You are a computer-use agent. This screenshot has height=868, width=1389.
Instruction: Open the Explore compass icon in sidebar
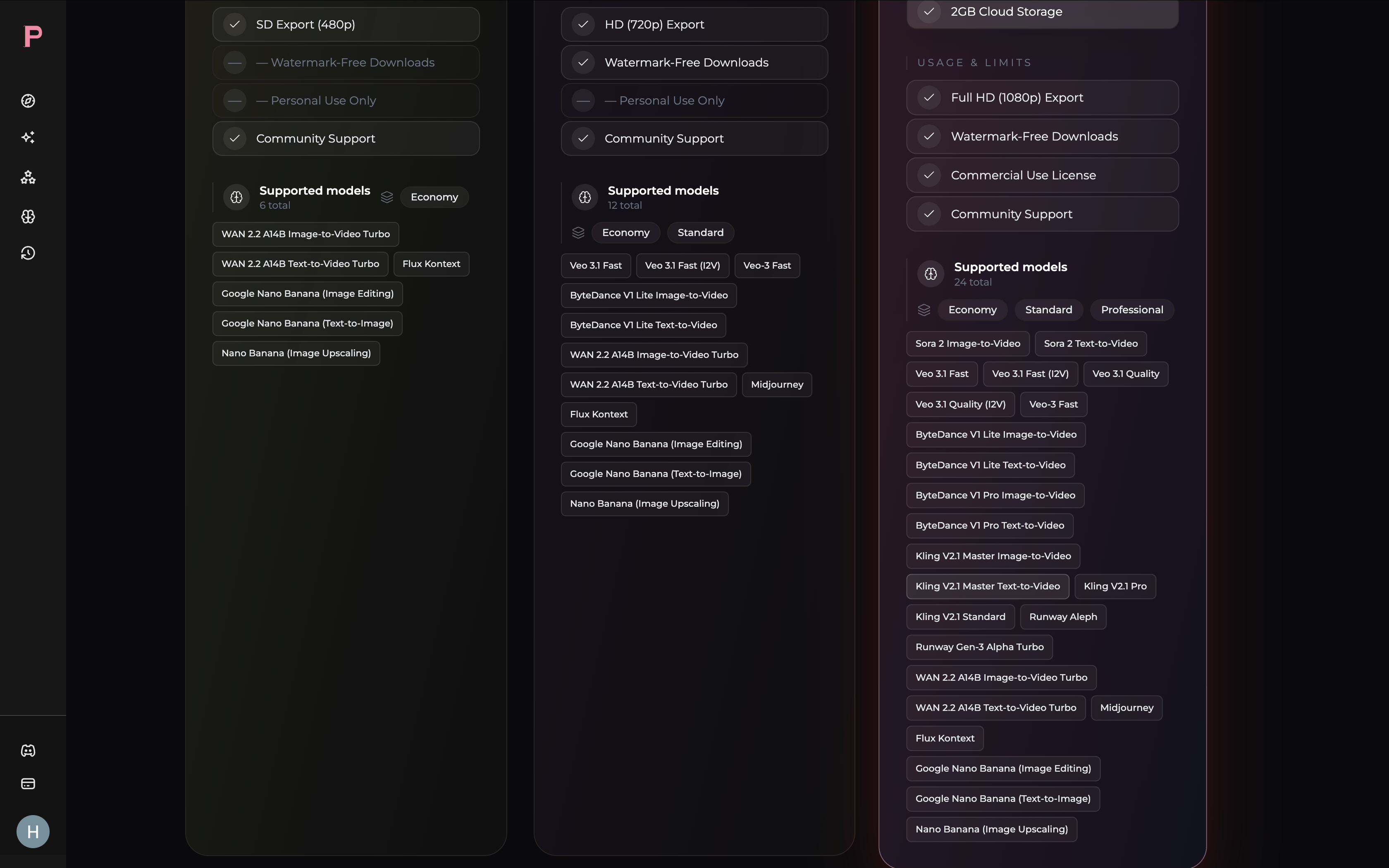click(28, 101)
